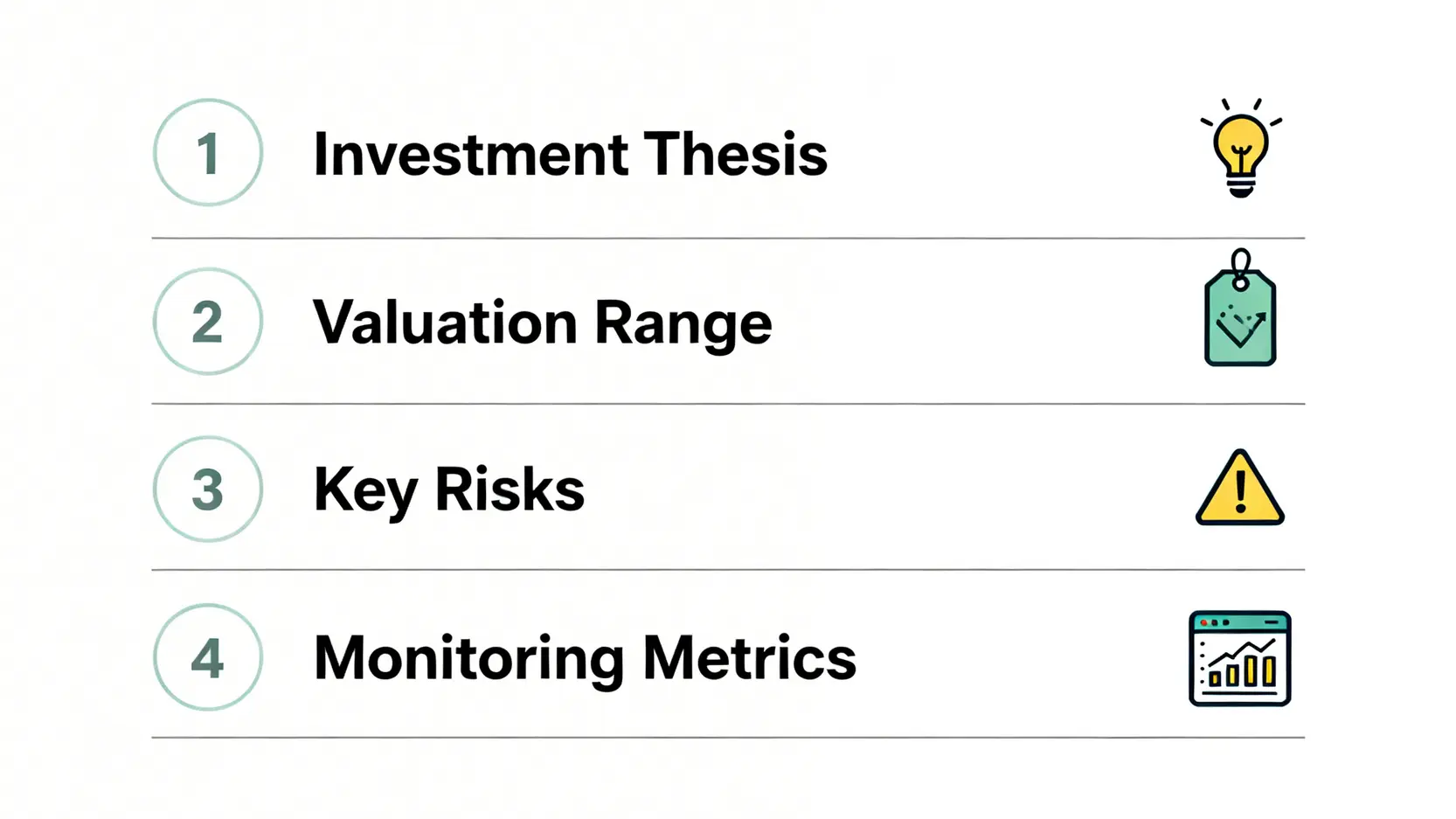
Task: Select the circled number 2 badge
Action: [208, 322]
